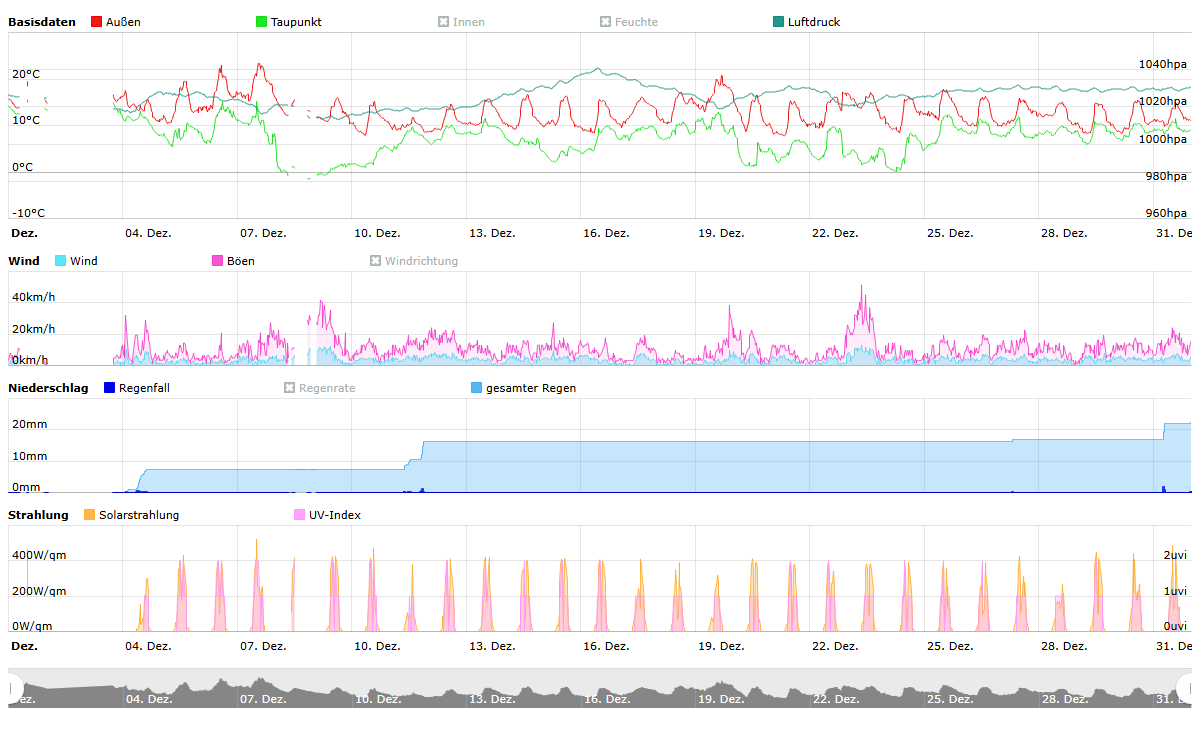
Task: Click the teal Luftdruck legend swatch
Action: pyautogui.click(x=779, y=22)
